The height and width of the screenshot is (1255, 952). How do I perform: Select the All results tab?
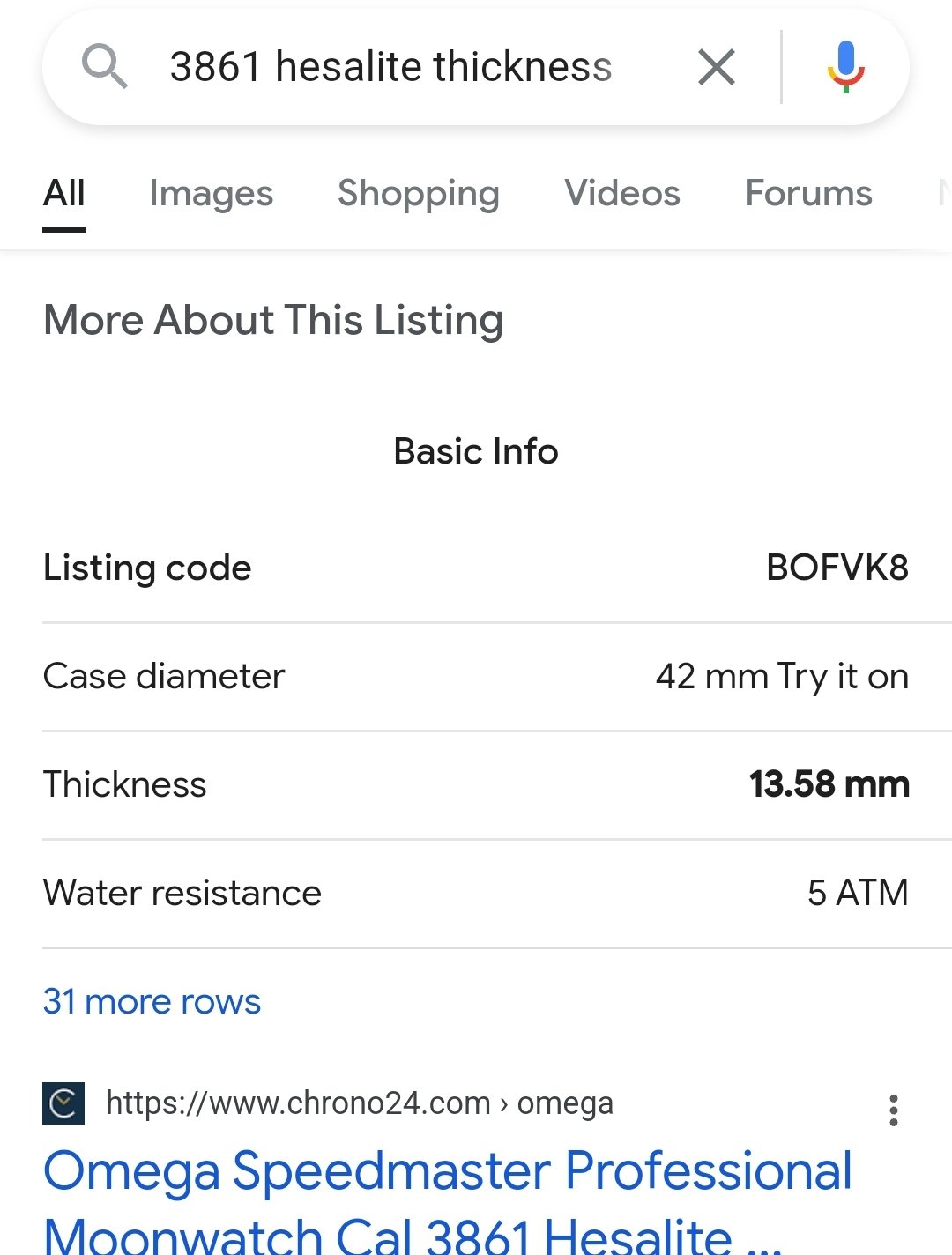[x=64, y=194]
